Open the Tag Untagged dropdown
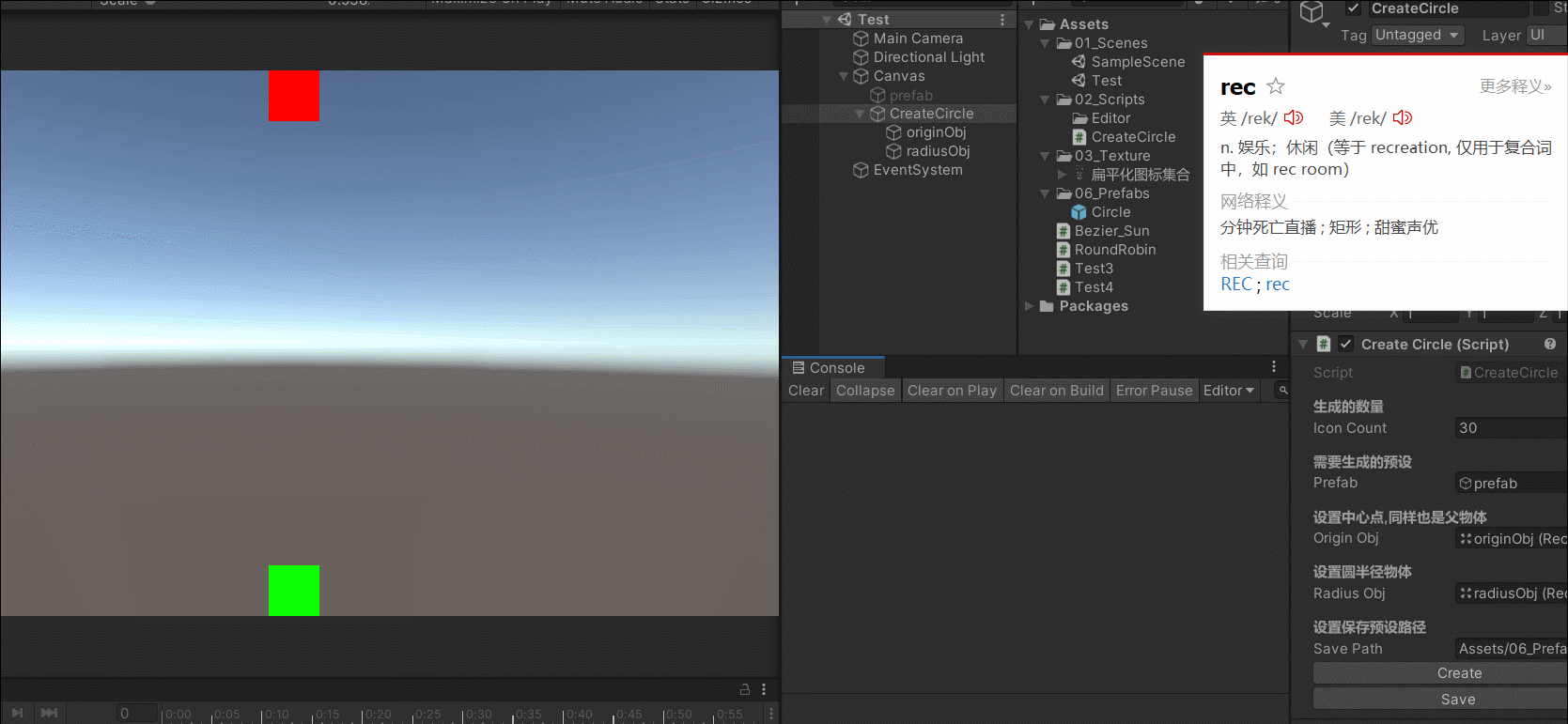The height and width of the screenshot is (724, 1568). pos(1418,35)
